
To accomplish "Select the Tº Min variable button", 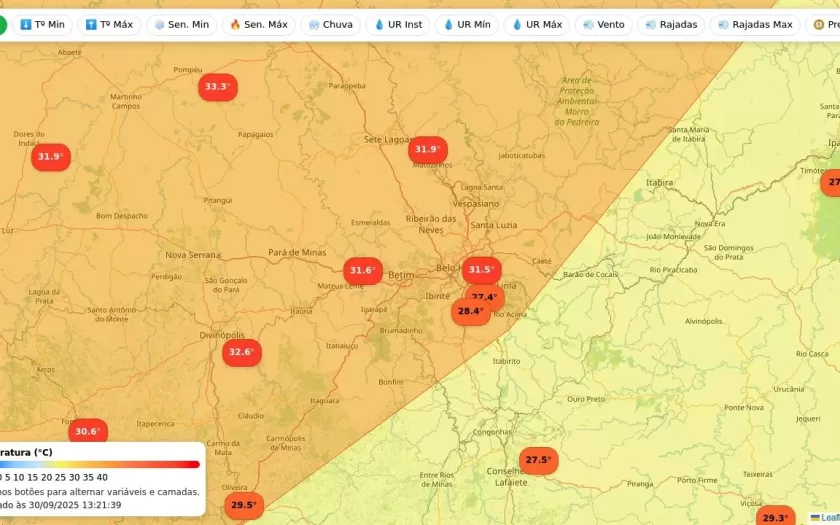I will 42,24.
